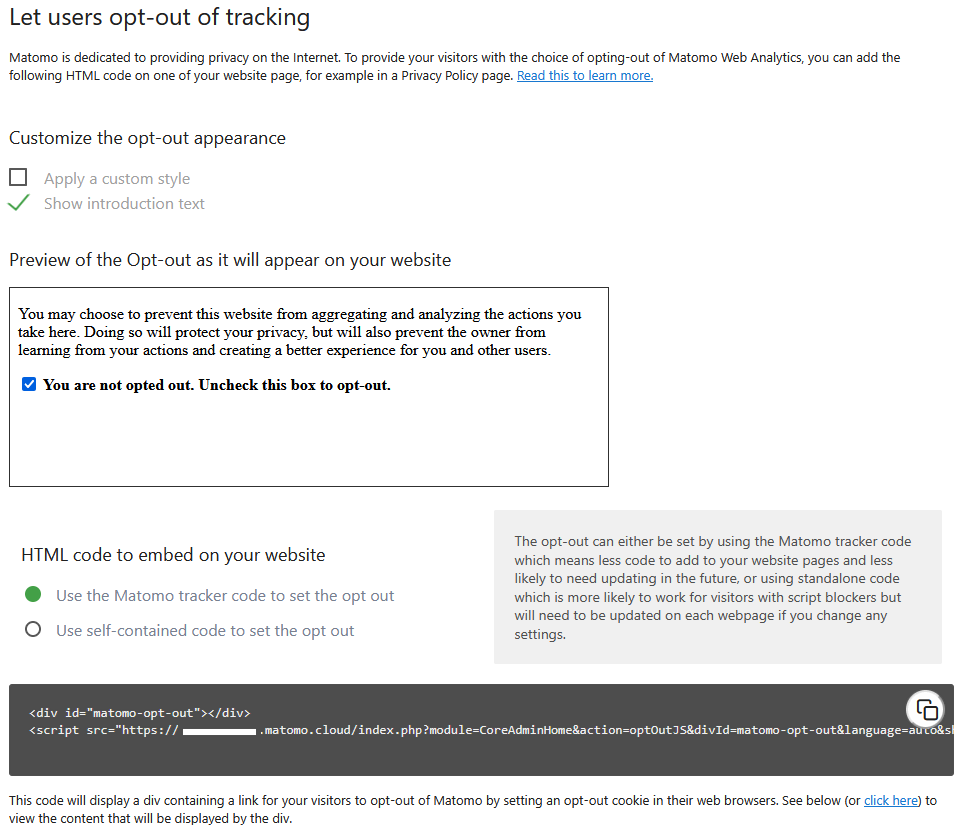Viewport: 962px width, 827px height.
Task: Uncheck the opt-out box in the preview
Action: (29, 384)
